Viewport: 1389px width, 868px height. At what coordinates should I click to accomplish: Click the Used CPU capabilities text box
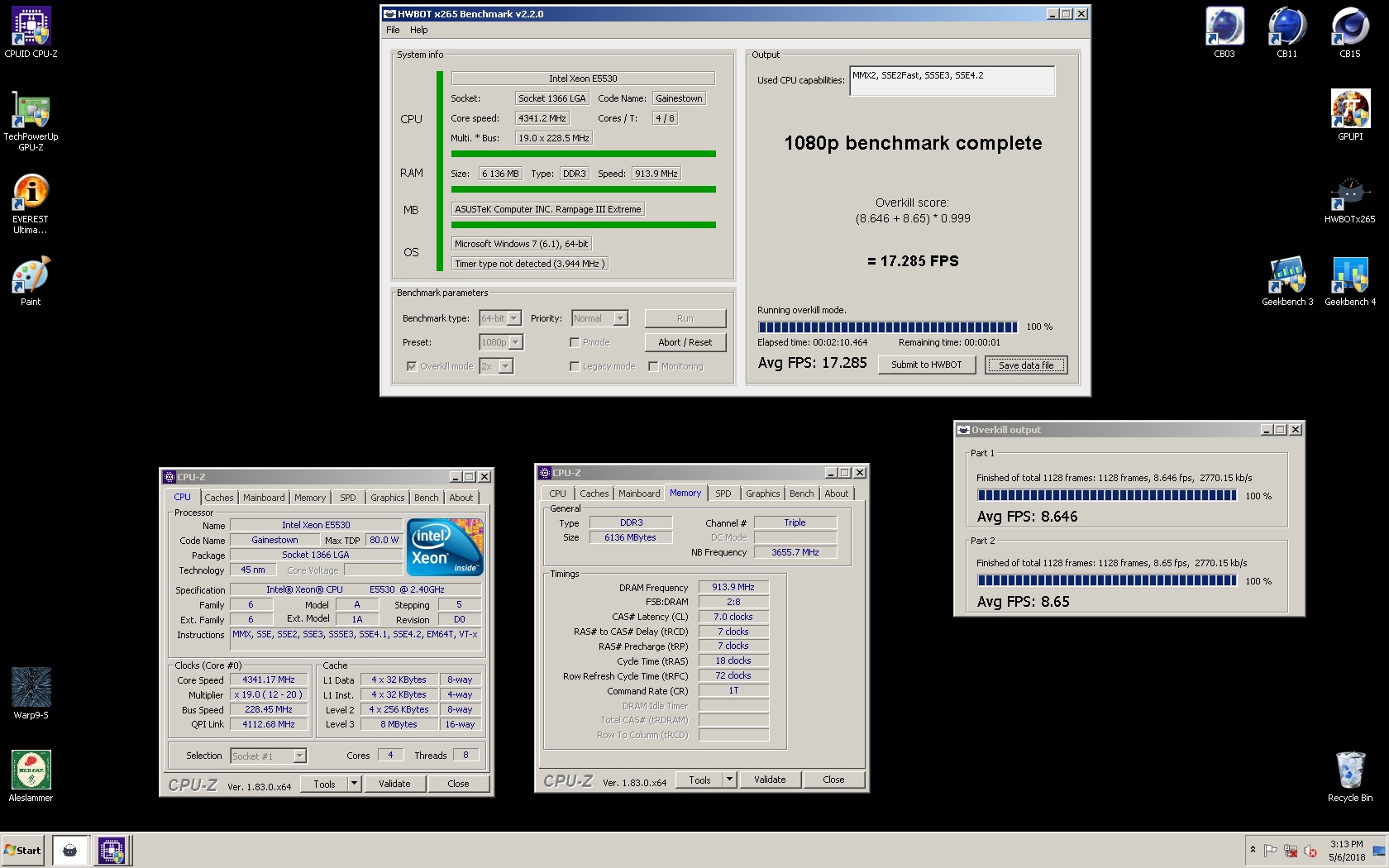click(x=952, y=81)
